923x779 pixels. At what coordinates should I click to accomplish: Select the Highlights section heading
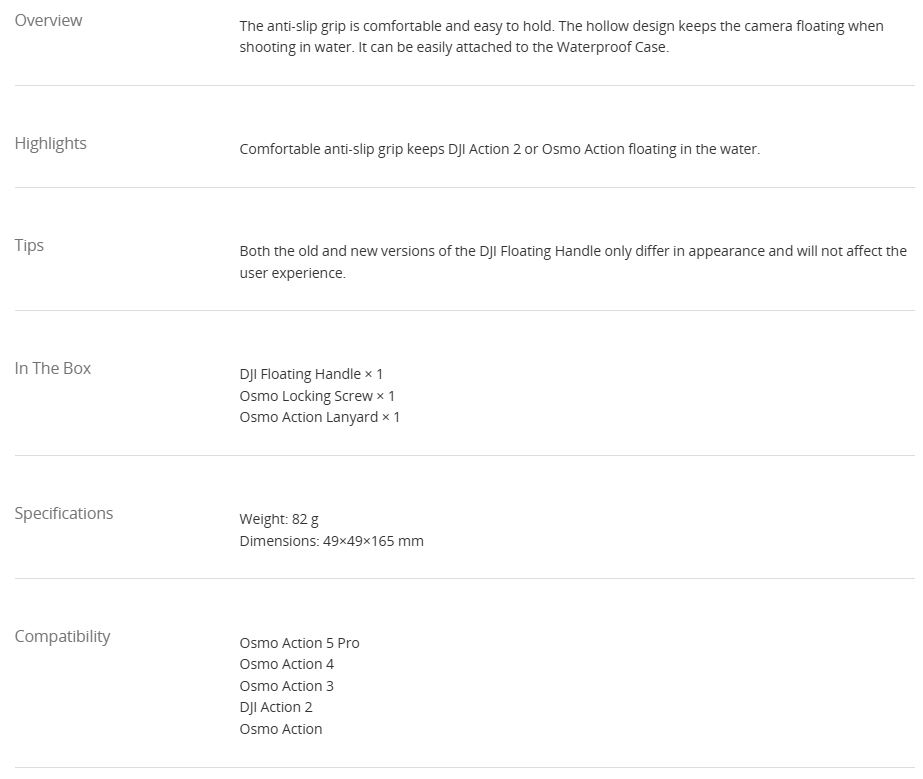(50, 143)
